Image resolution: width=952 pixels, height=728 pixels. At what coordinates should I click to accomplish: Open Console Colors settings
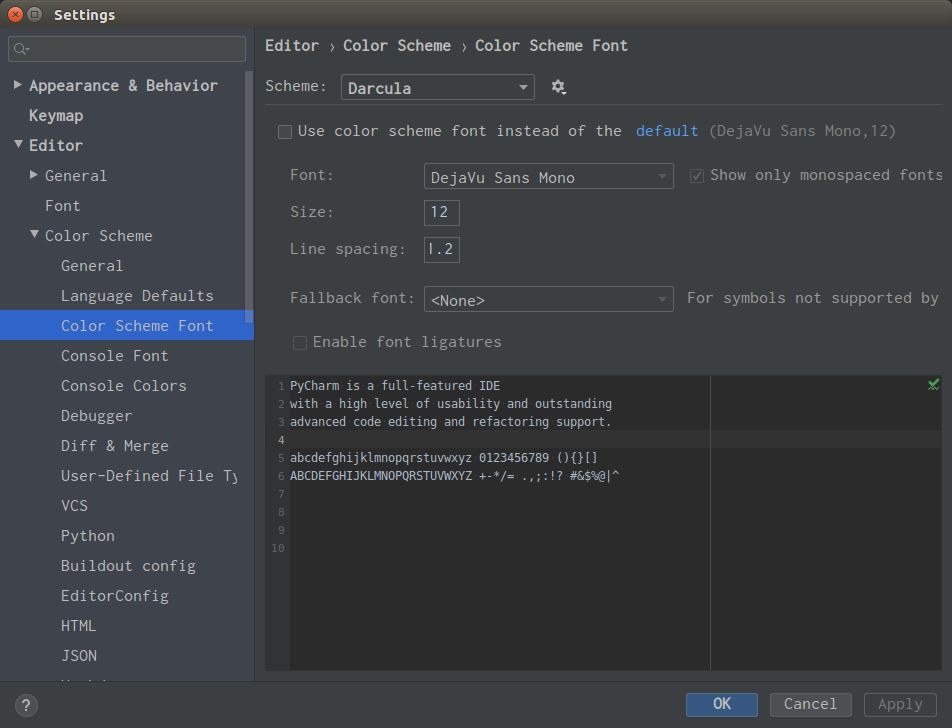[123, 386]
